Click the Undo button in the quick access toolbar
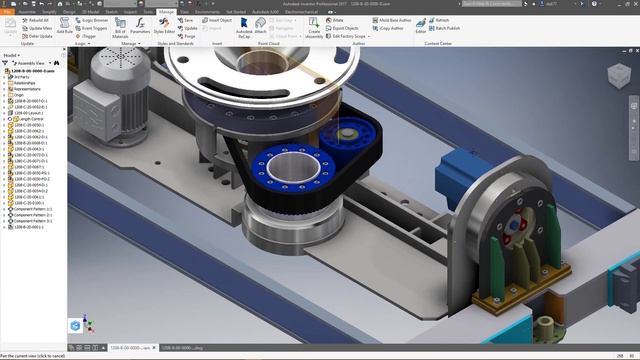The width and height of the screenshot is (640, 360). pos(41,4)
